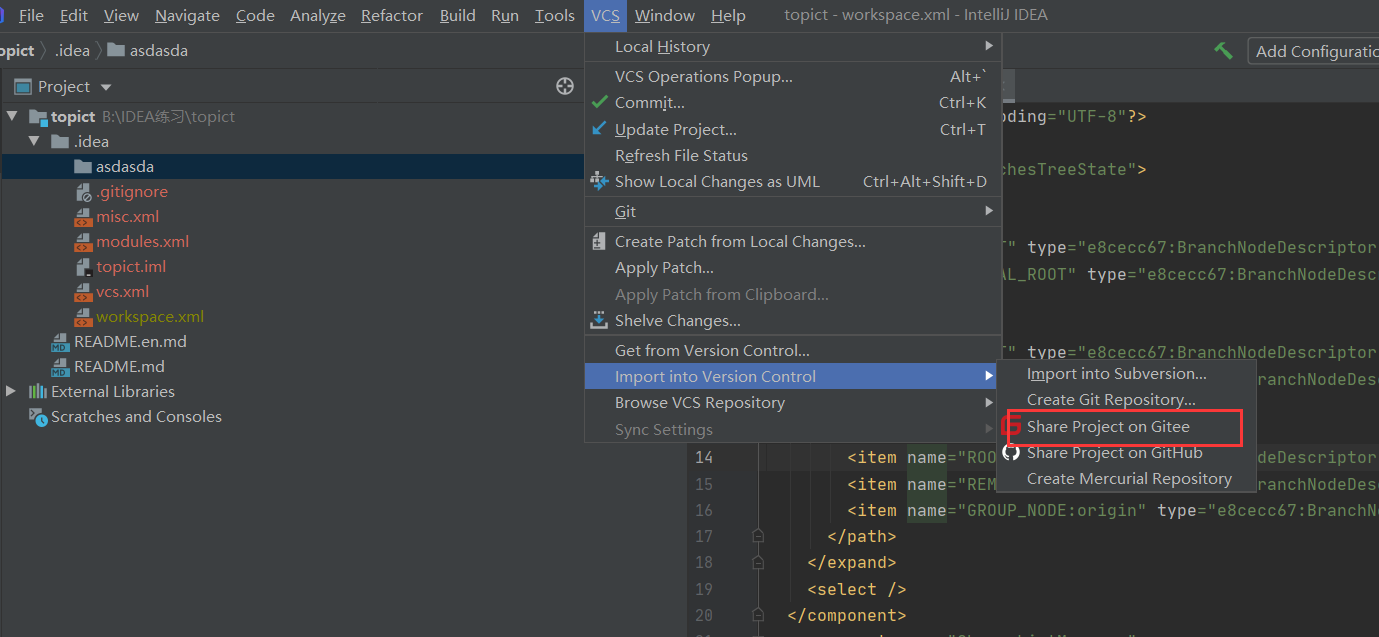Click the green Commit checkmark icon
The height and width of the screenshot is (637, 1379).
tap(599, 103)
